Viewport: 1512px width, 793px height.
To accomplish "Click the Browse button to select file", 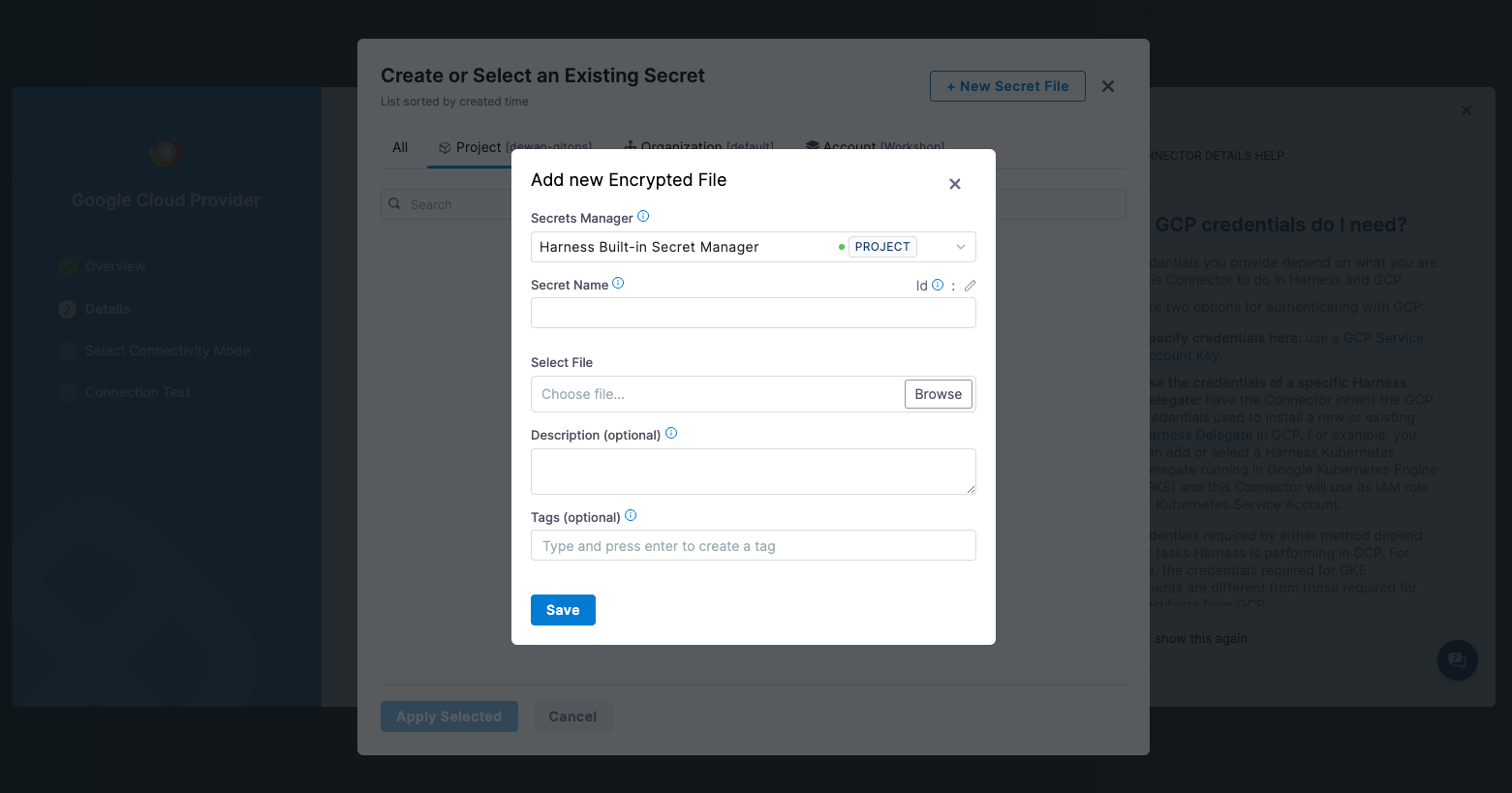I will tap(938, 394).
